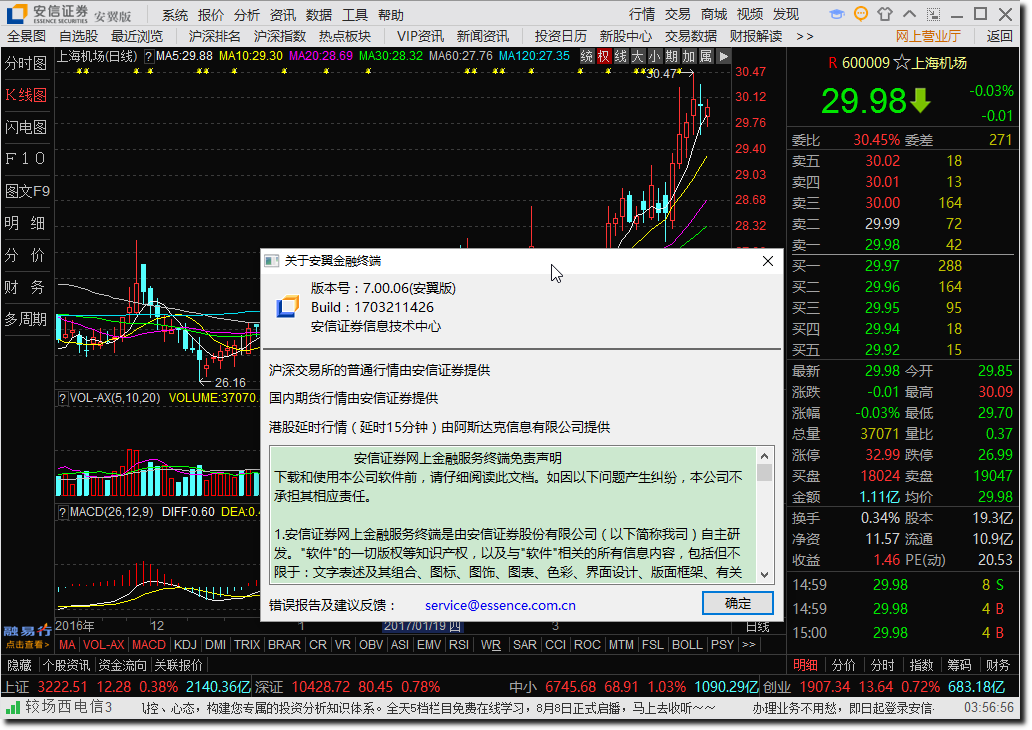Click 热点板块 in the shortcut bar
This screenshot has width=1032, height=730.
click(x=345, y=36)
